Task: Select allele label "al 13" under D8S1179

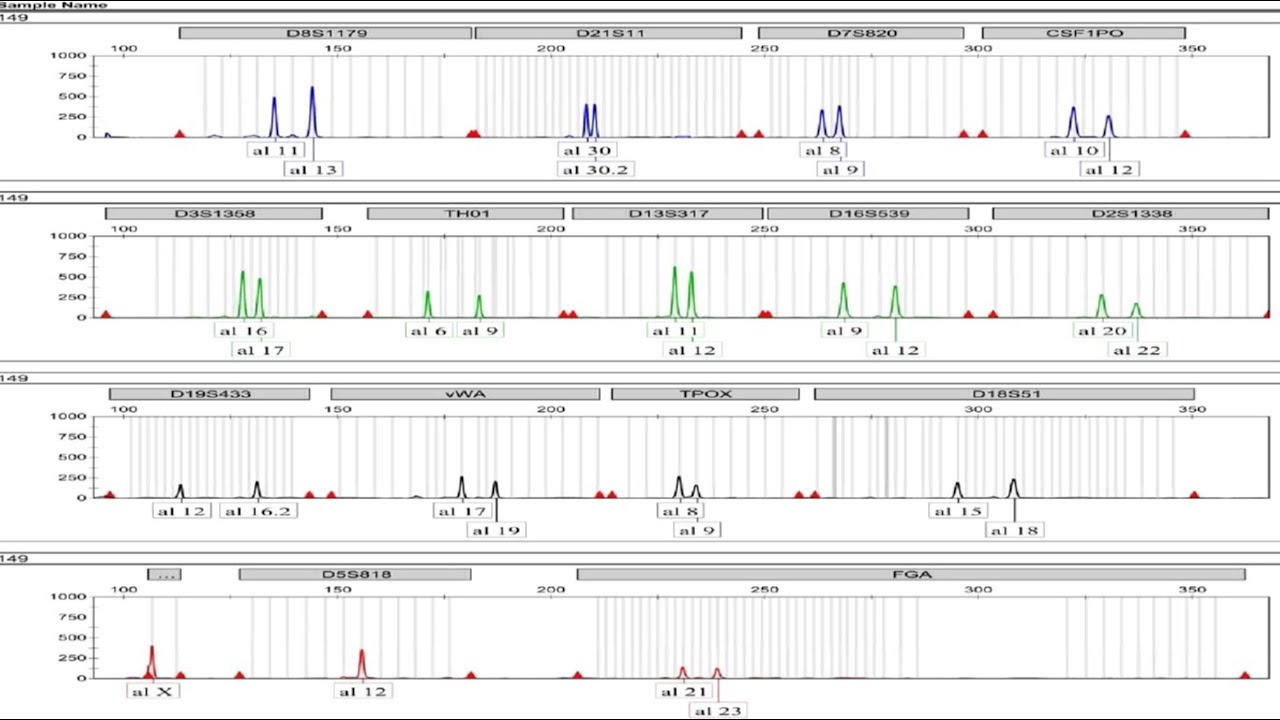Action: tap(313, 170)
